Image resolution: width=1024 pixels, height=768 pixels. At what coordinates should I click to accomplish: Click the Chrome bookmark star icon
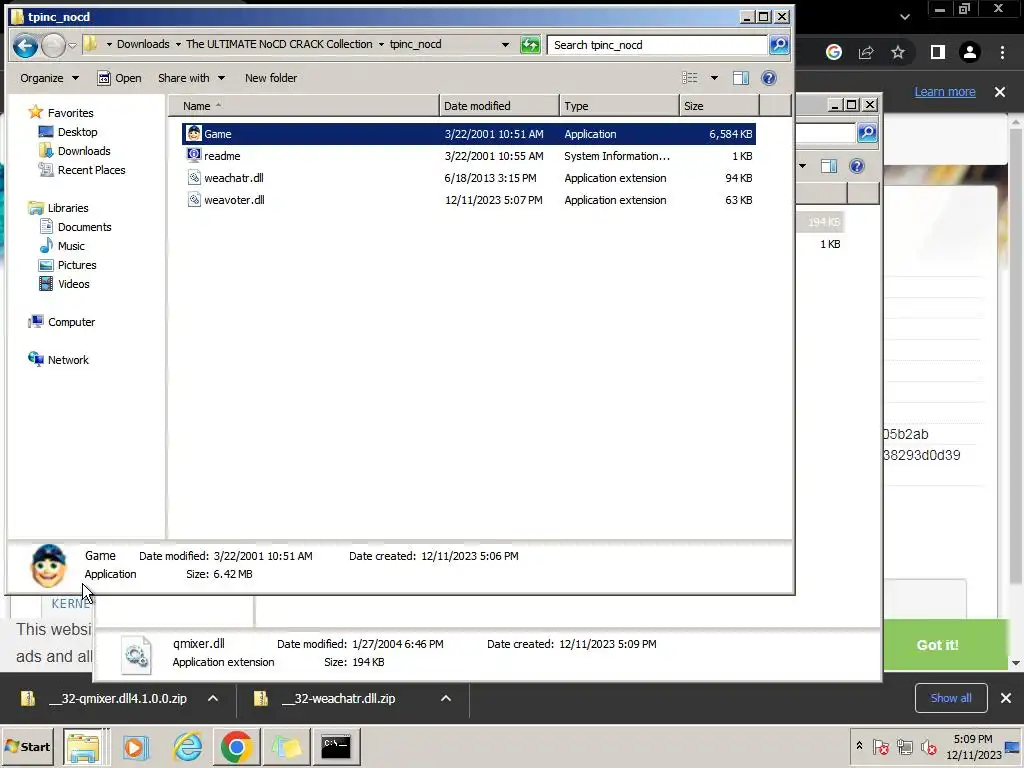click(x=898, y=52)
